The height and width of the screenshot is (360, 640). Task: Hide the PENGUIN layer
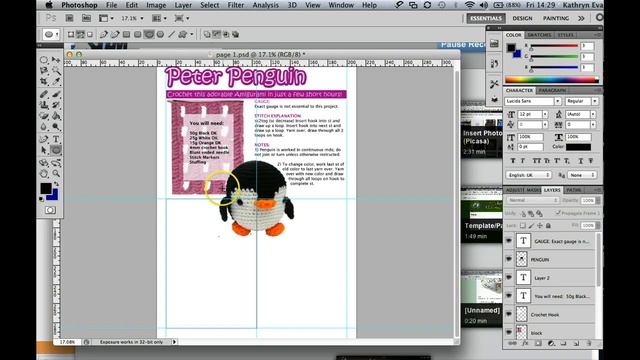click(509, 259)
